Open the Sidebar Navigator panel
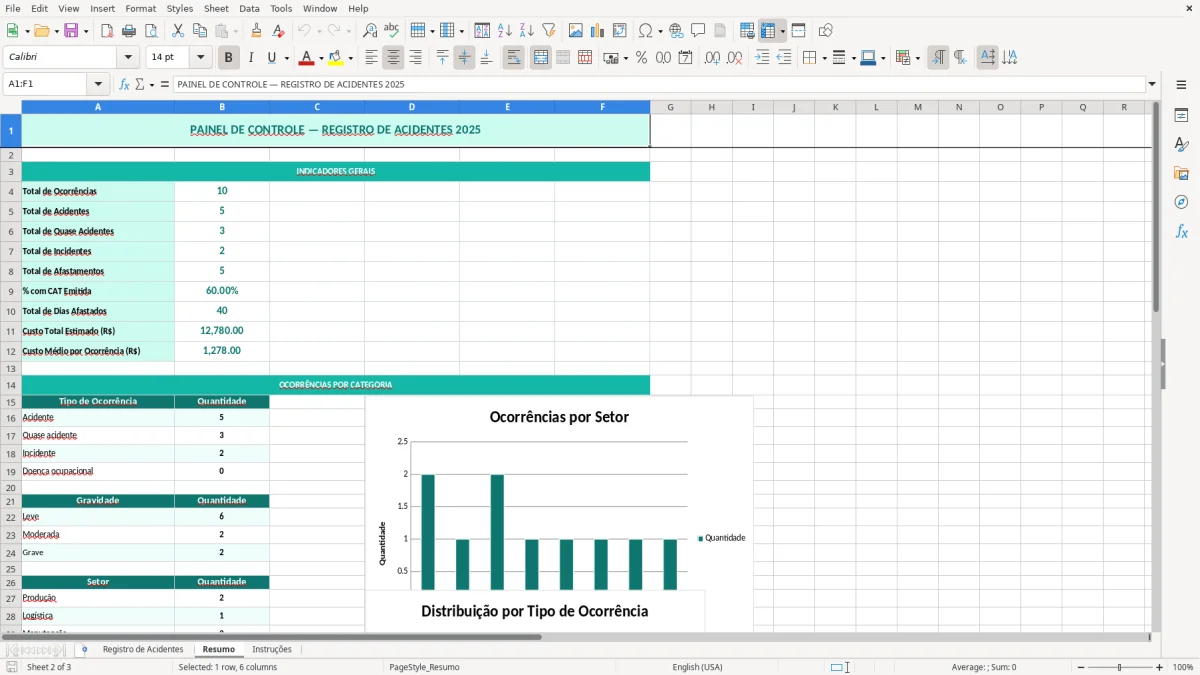 tap(1181, 202)
